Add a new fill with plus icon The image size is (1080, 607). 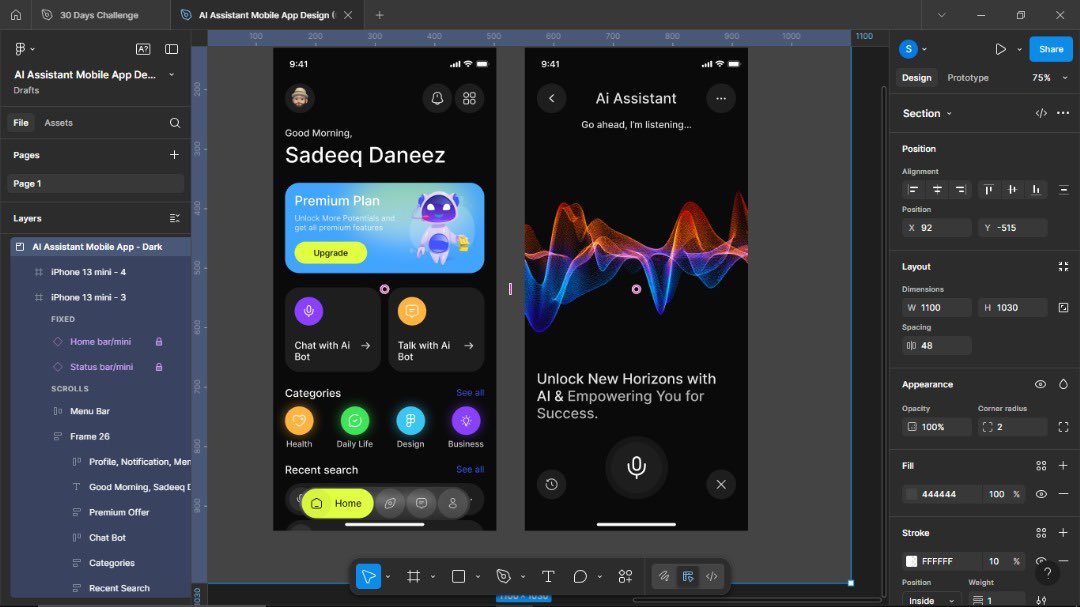click(1063, 466)
